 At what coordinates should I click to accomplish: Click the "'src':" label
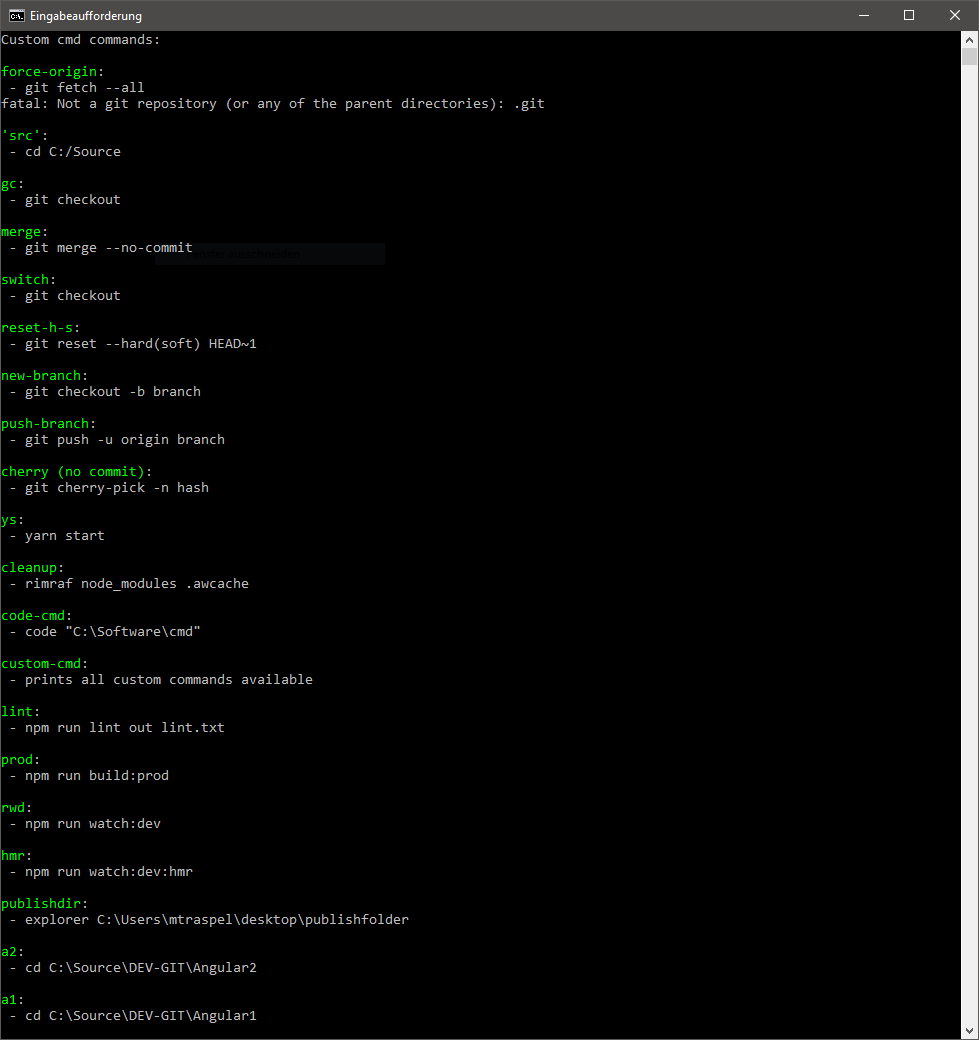click(x=25, y=135)
